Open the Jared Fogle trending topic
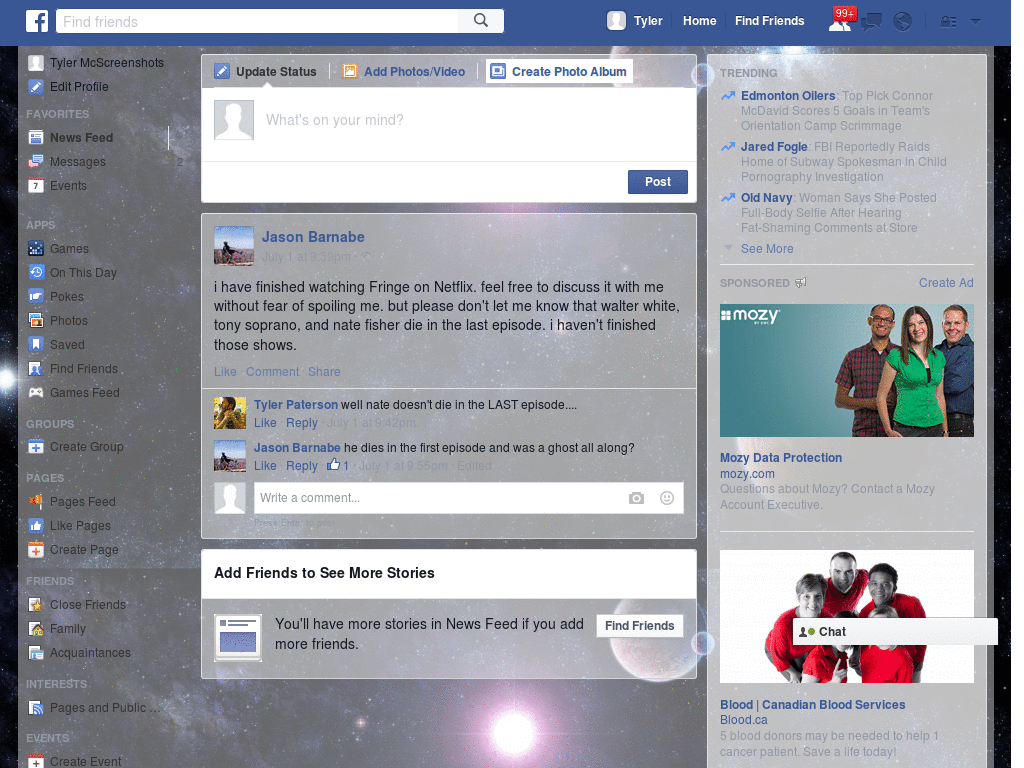The width and height of the screenshot is (1024, 768). (774, 146)
